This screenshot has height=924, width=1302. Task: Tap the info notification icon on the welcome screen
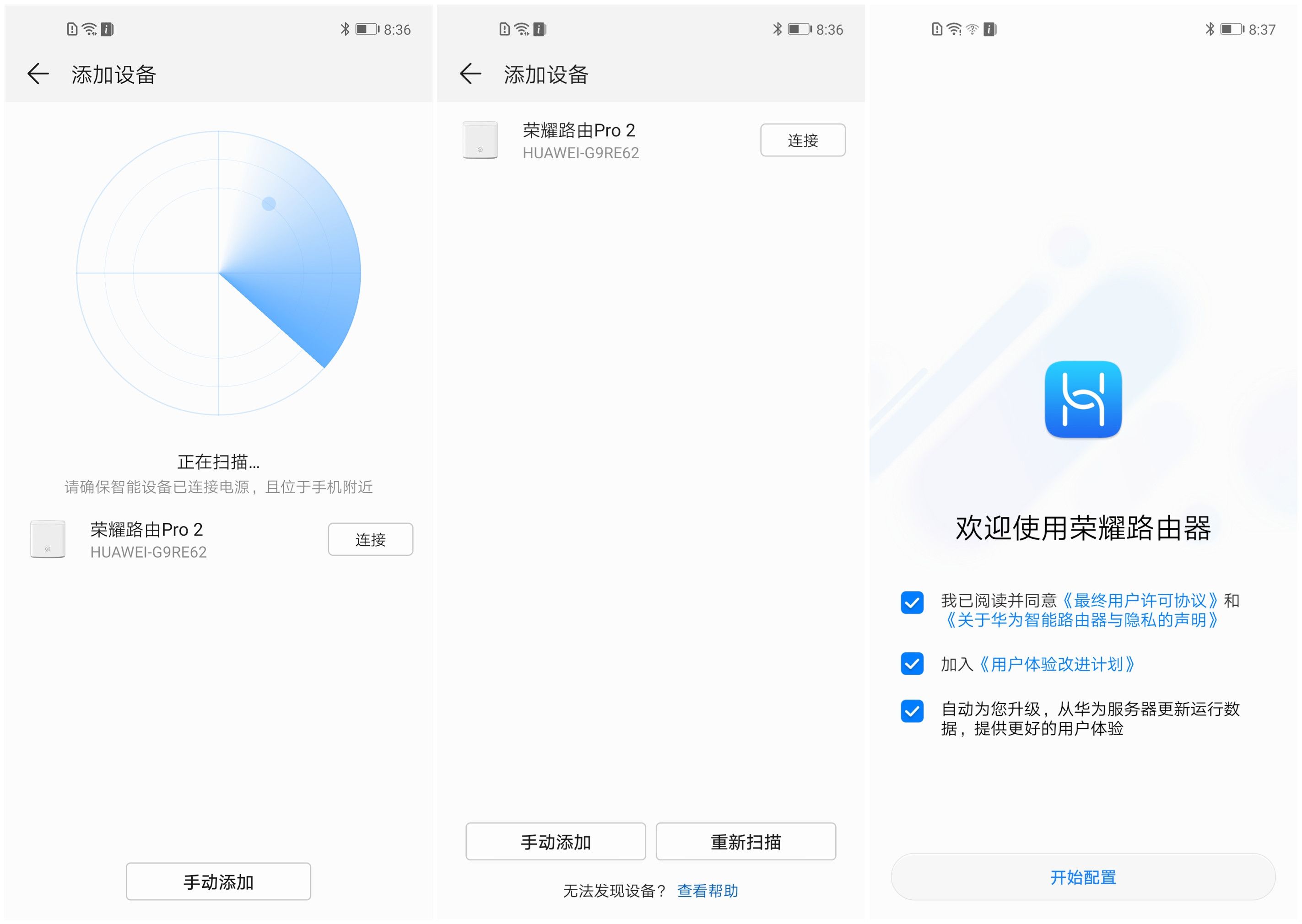[x=990, y=29]
